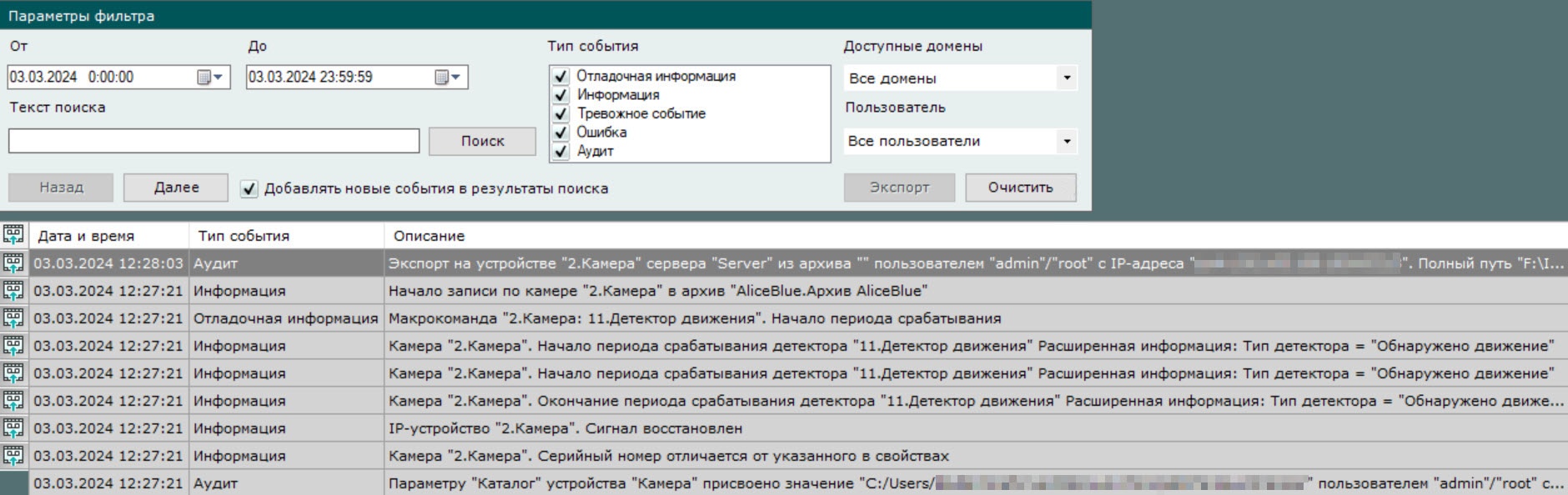
Task: Expand the 'Все домены' dropdown
Action: pos(1067,78)
